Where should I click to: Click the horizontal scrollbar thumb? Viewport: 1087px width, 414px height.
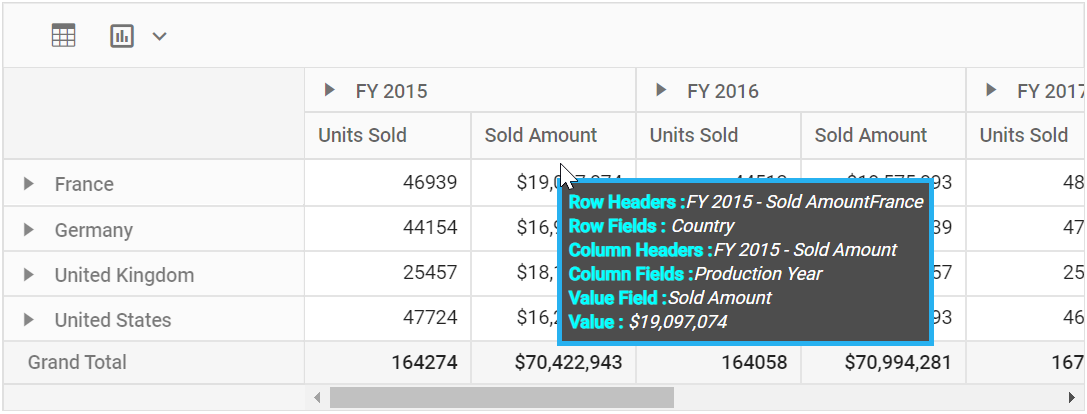(x=501, y=397)
